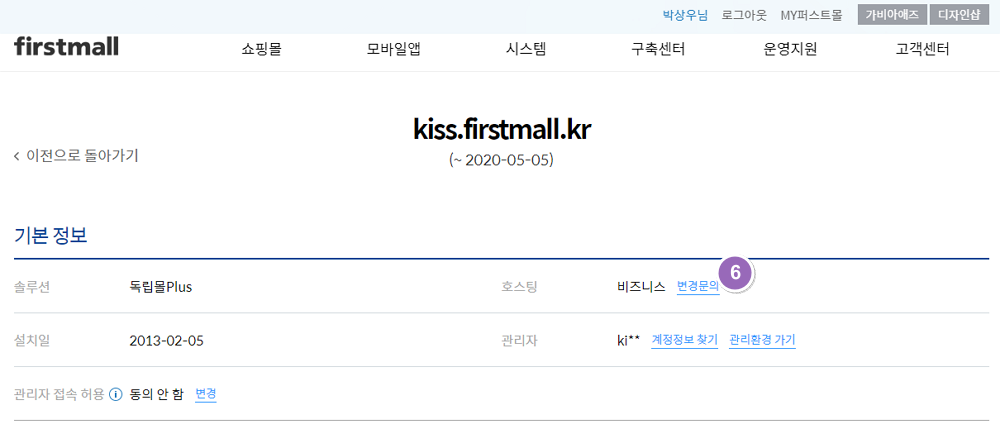Select the 시스템 menu item
Image resolution: width=1000 pixels, height=429 pixels.
[x=526, y=49]
